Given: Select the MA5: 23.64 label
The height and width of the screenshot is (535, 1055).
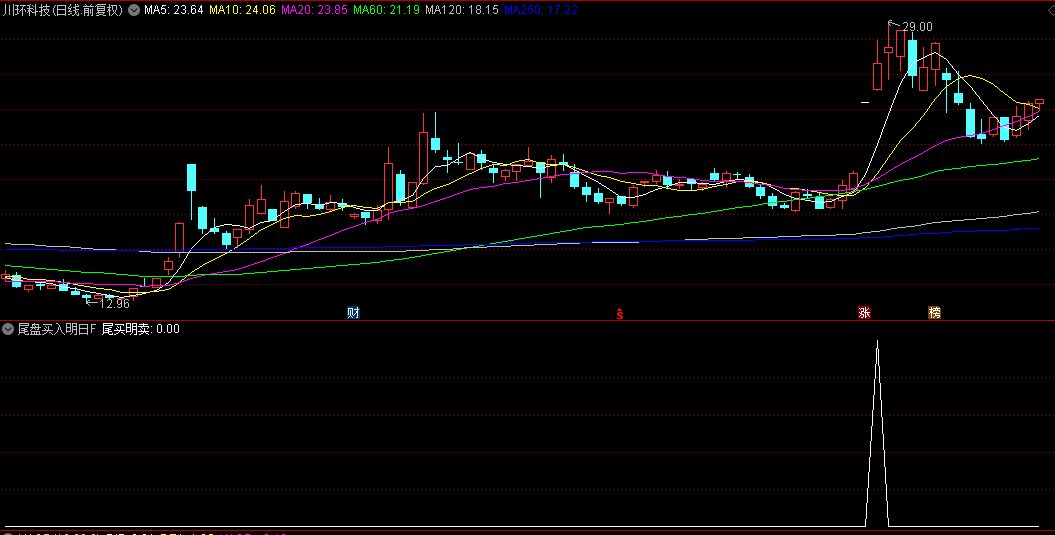Looking at the screenshot, I should coord(173,10).
